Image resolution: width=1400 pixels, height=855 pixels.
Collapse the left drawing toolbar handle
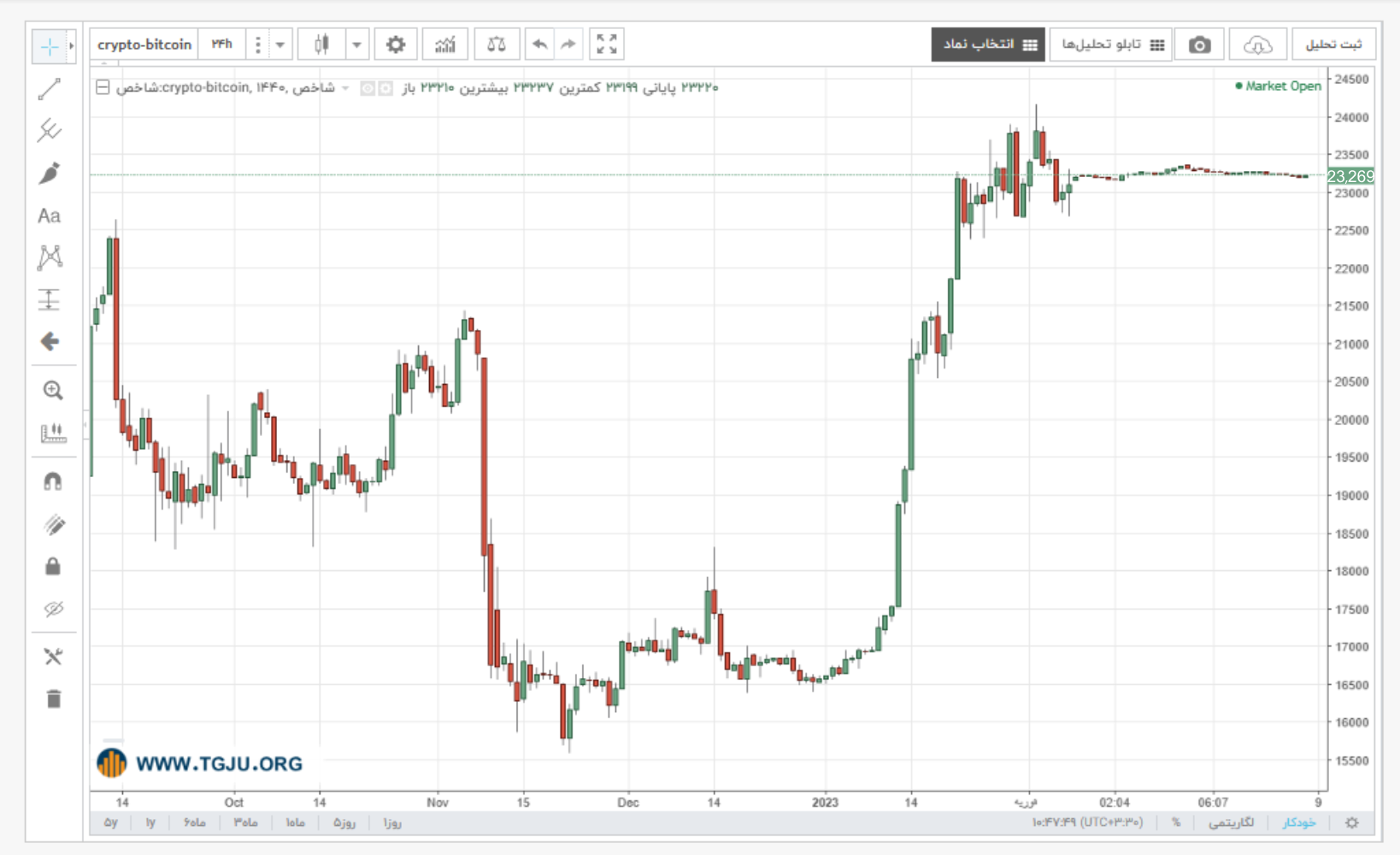pos(85,425)
